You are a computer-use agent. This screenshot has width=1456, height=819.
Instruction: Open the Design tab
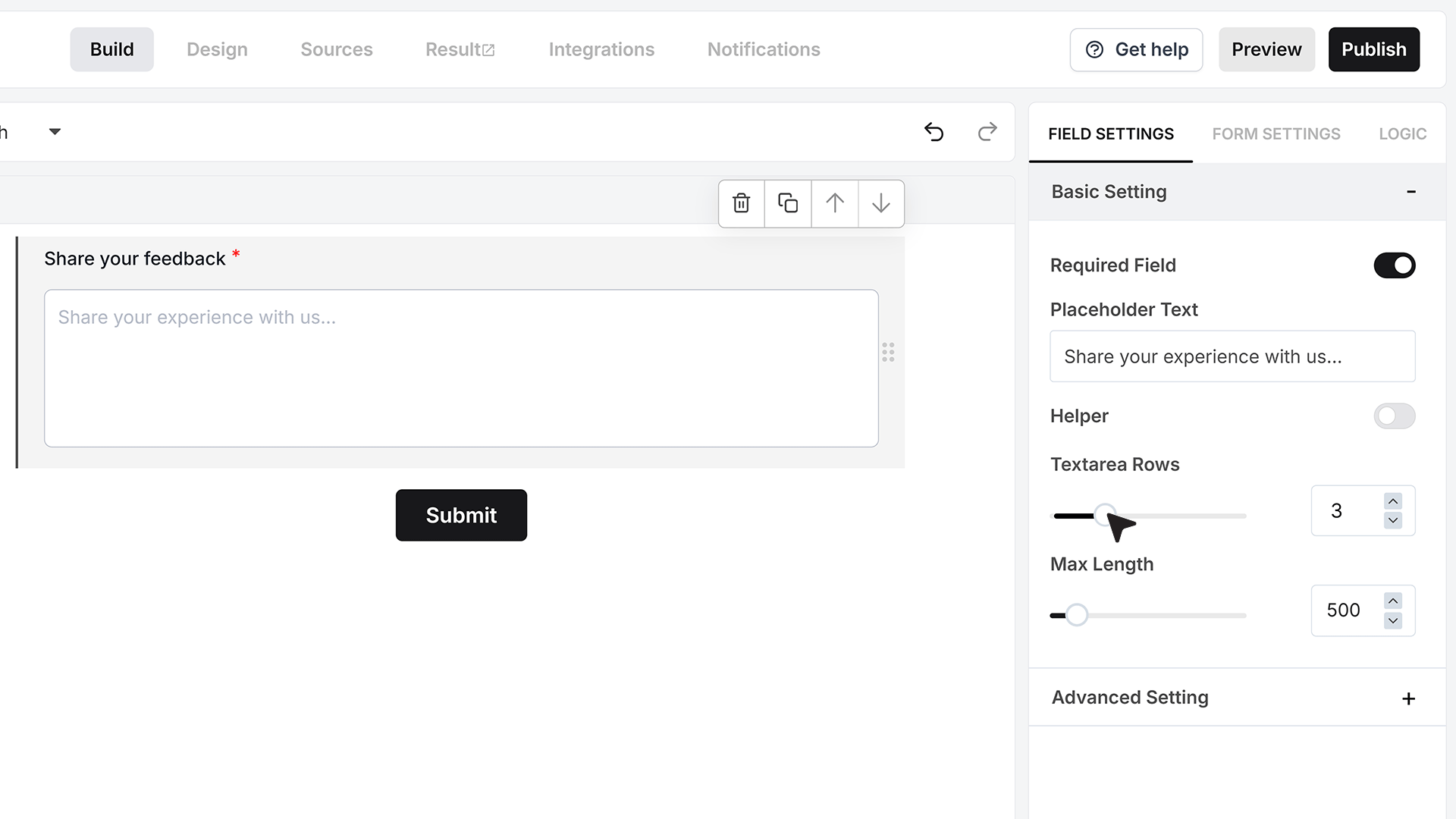[217, 49]
